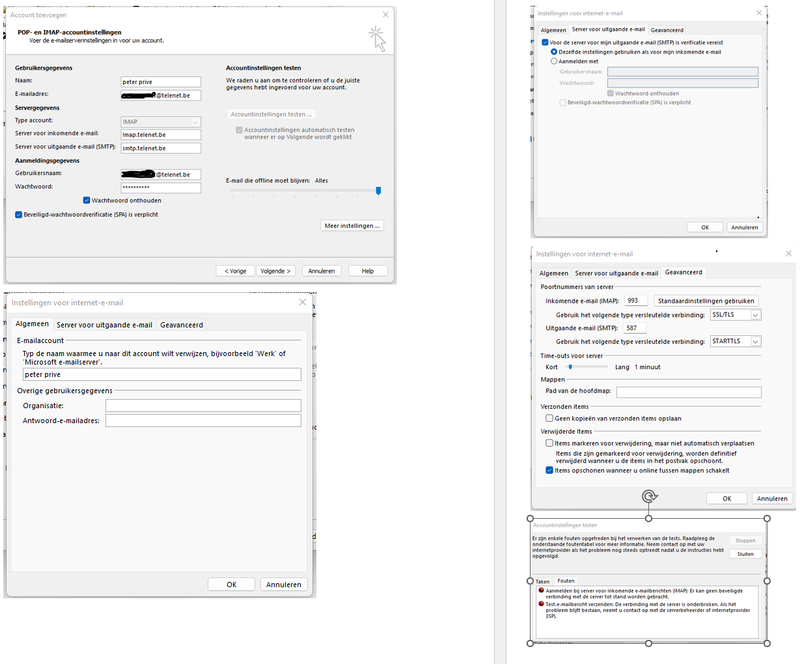This screenshot has height=664, width=800.
Task: Toggle the Wachtwoord onthouden checkbox
Action: click(87, 200)
